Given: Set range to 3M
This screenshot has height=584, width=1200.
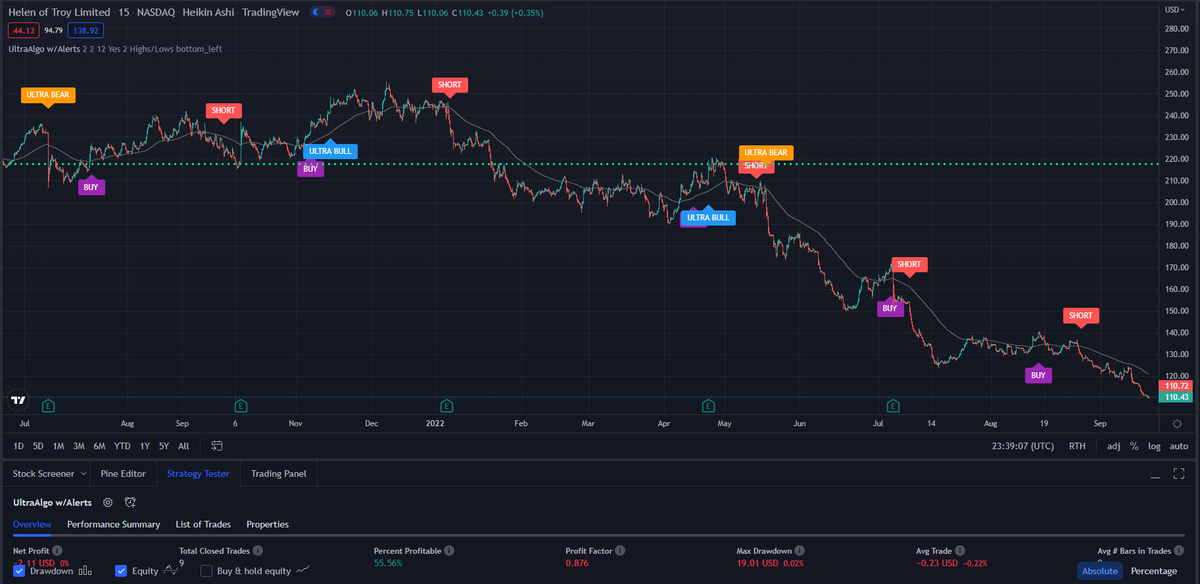Looking at the screenshot, I should point(78,446).
